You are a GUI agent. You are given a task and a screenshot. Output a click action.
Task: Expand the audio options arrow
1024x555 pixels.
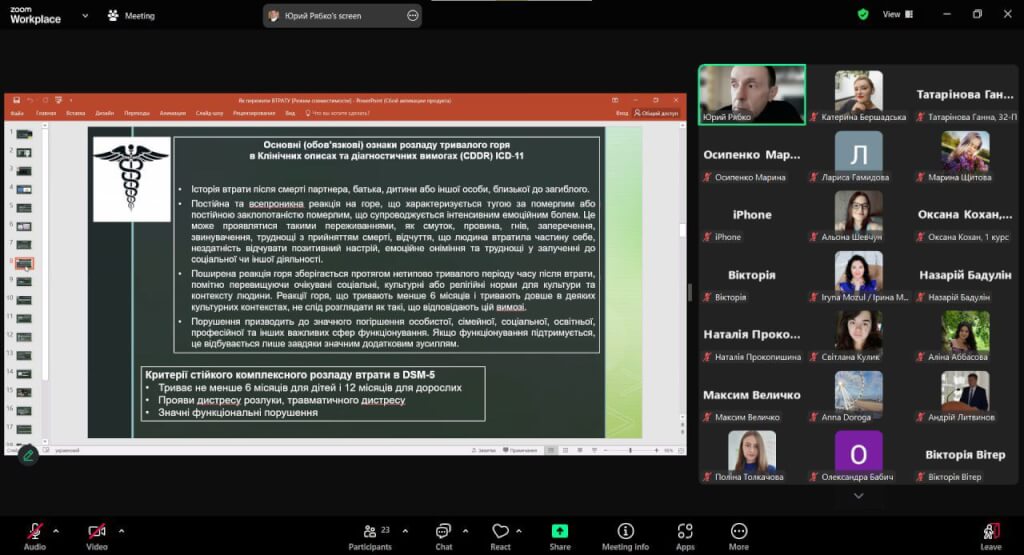point(56,530)
